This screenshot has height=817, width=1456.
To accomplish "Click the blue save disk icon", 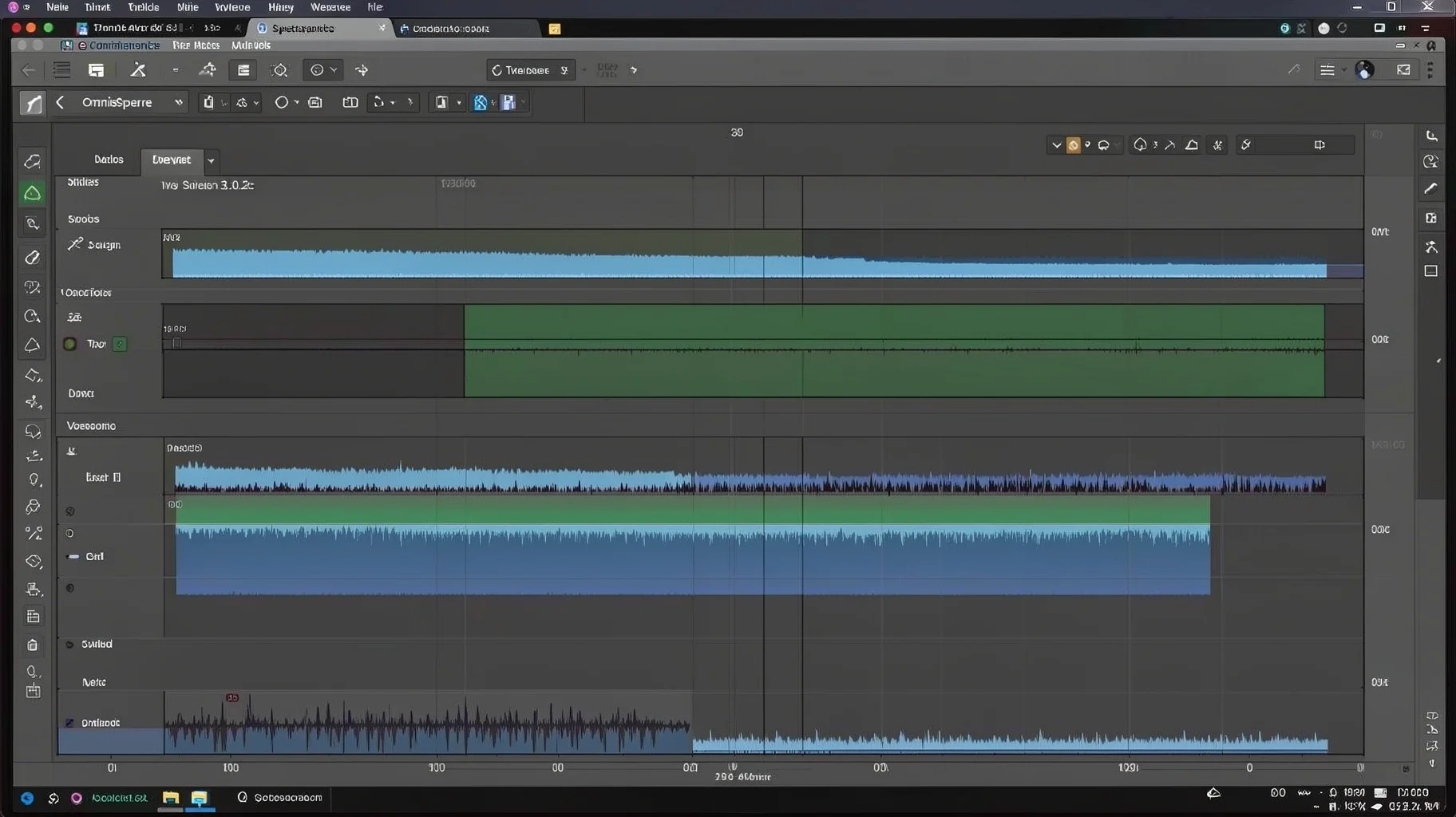I will (508, 102).
